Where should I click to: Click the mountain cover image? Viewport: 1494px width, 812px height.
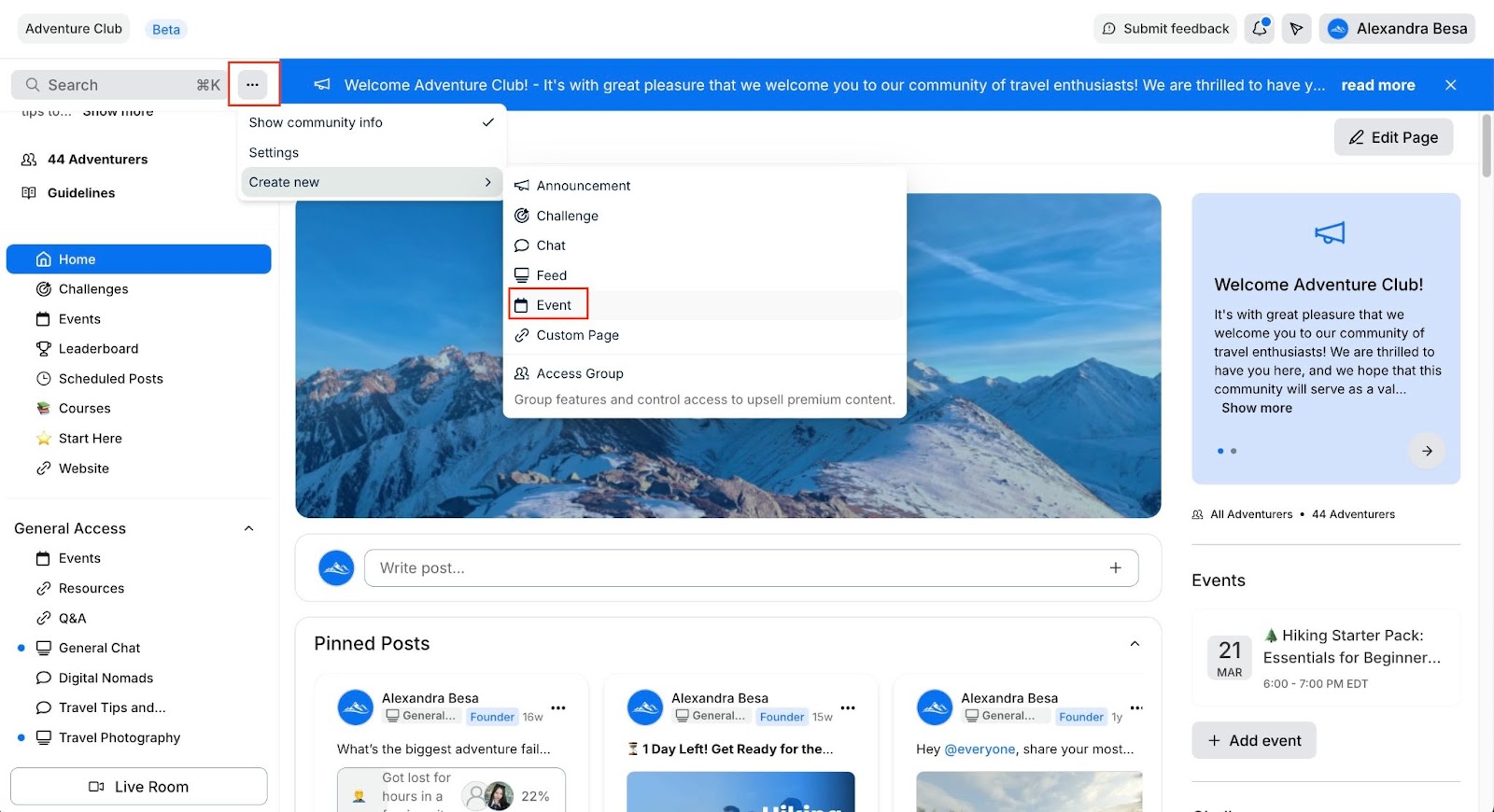pos(728,356)
